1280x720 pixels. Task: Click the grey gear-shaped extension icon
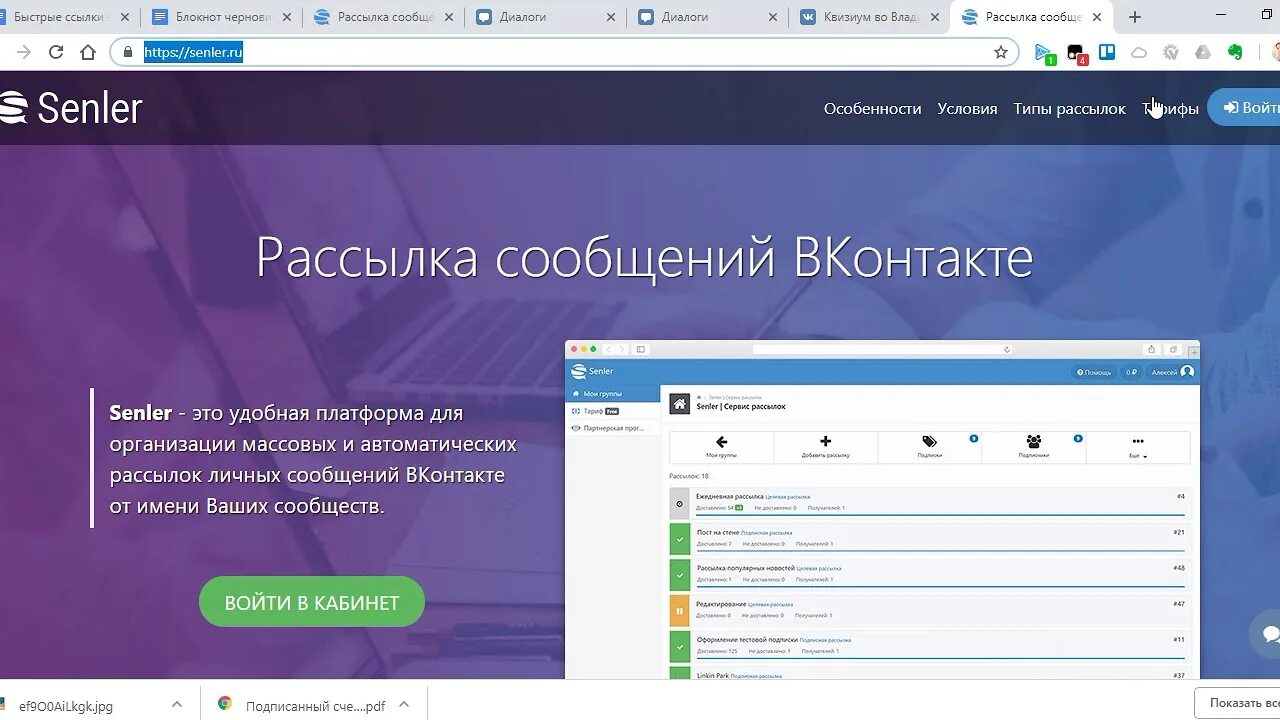pos(1171,52)
